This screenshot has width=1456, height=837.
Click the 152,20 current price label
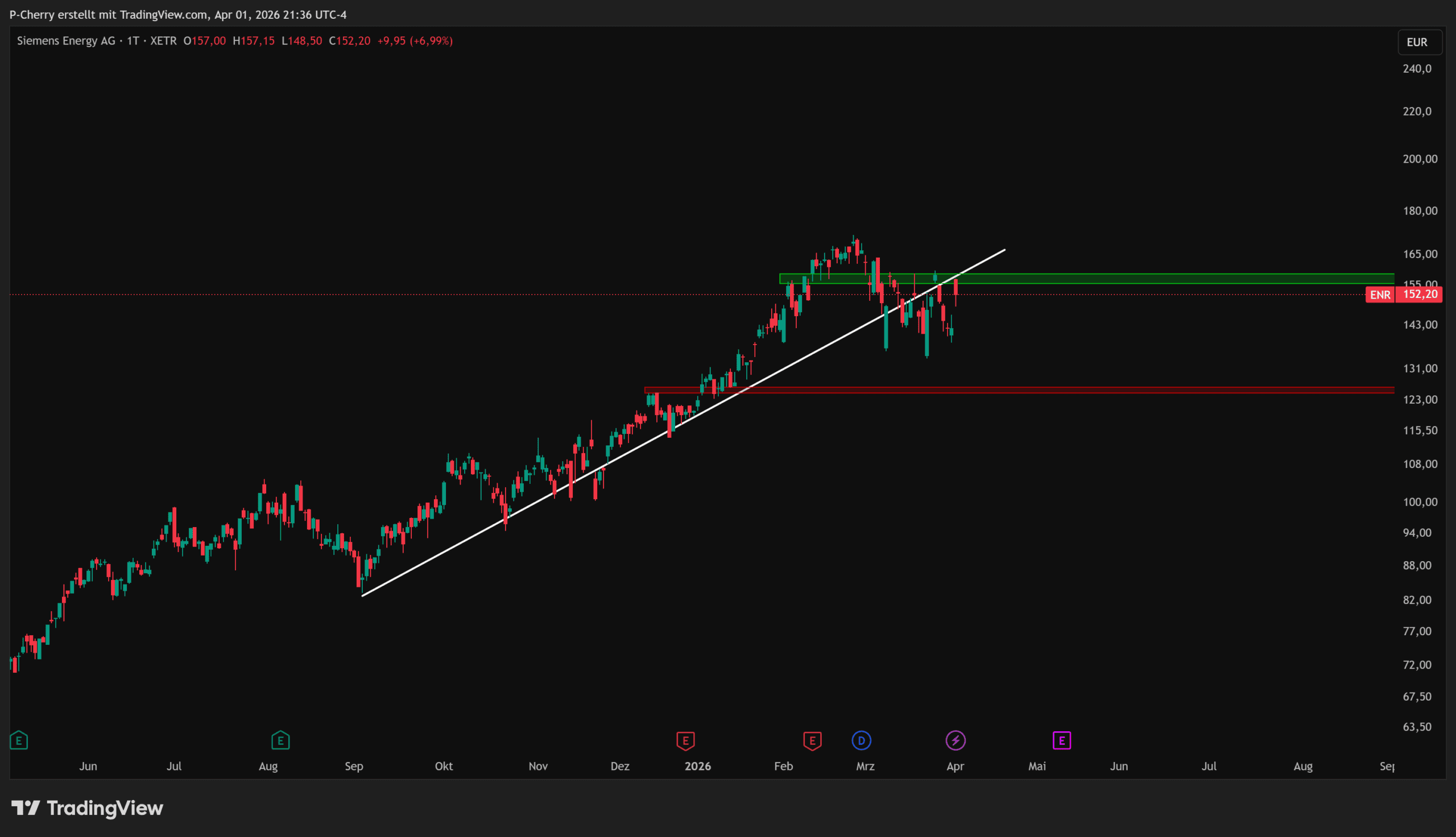click(1420, 295)
